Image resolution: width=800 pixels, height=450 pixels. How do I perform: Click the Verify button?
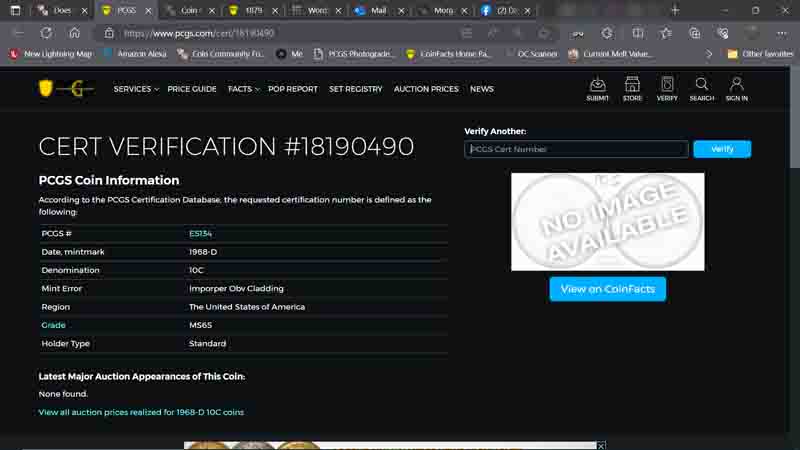point(722,149)
